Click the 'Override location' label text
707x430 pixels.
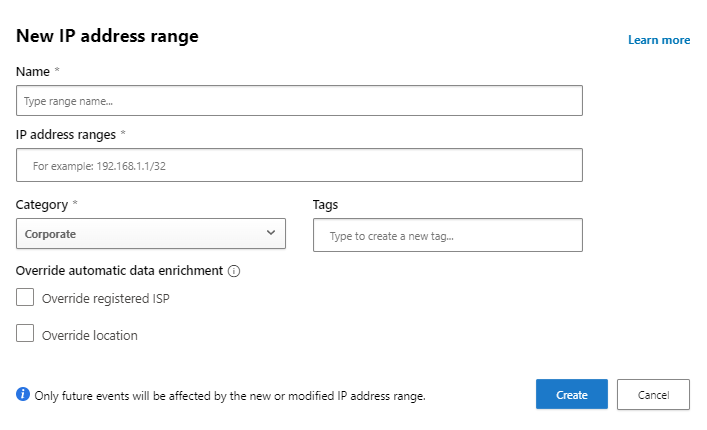[x=89, y=336]
